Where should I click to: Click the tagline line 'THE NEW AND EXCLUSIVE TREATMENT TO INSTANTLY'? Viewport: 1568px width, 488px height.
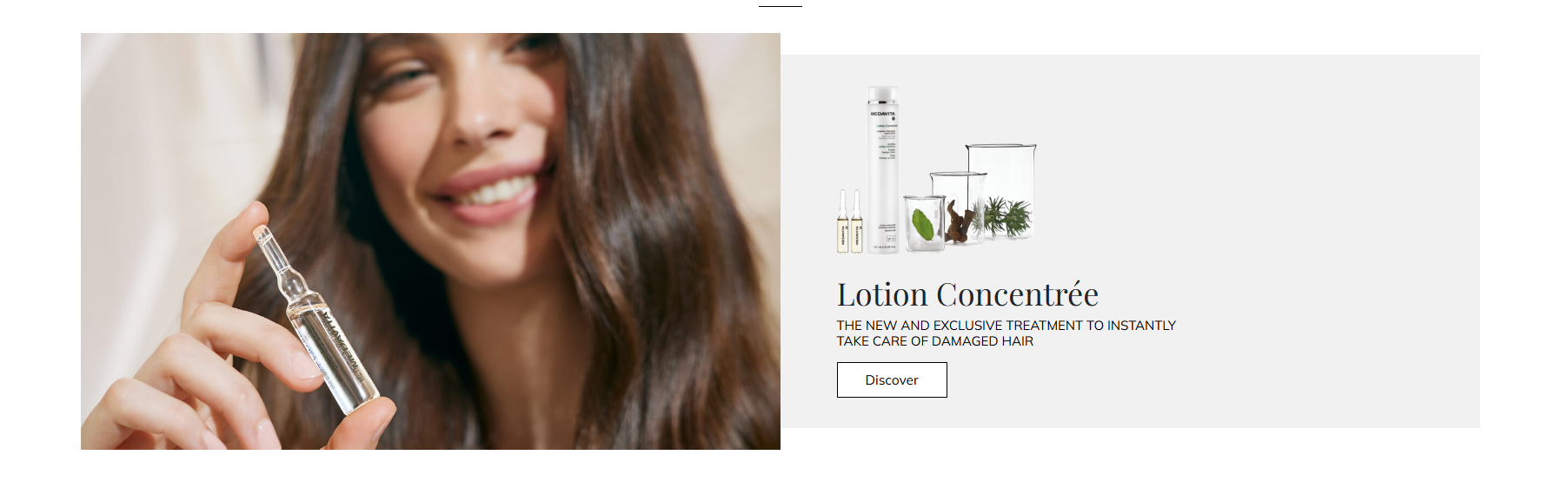1006,326
